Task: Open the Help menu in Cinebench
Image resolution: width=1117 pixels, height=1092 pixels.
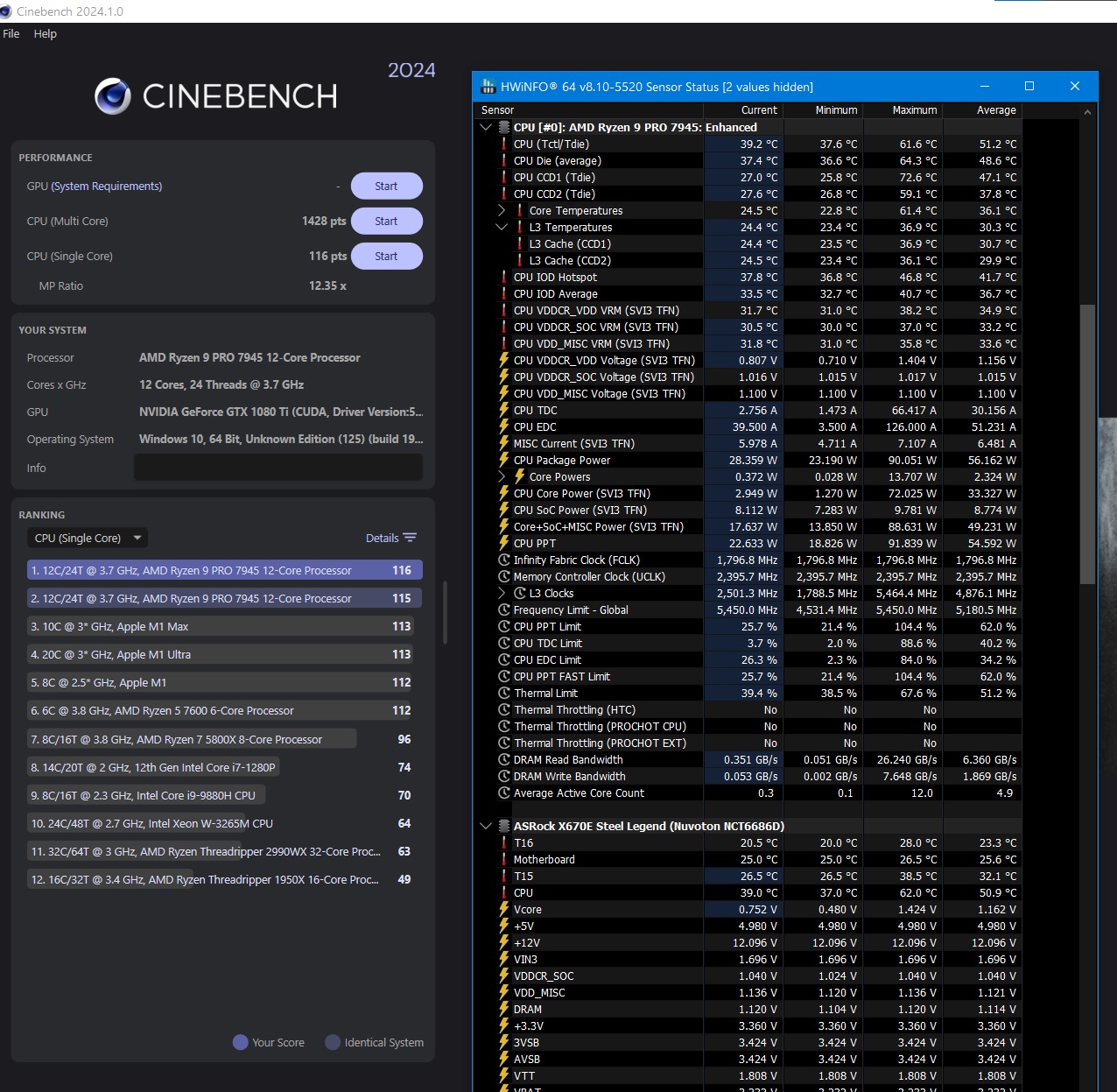Action: [x=46, y=34]
